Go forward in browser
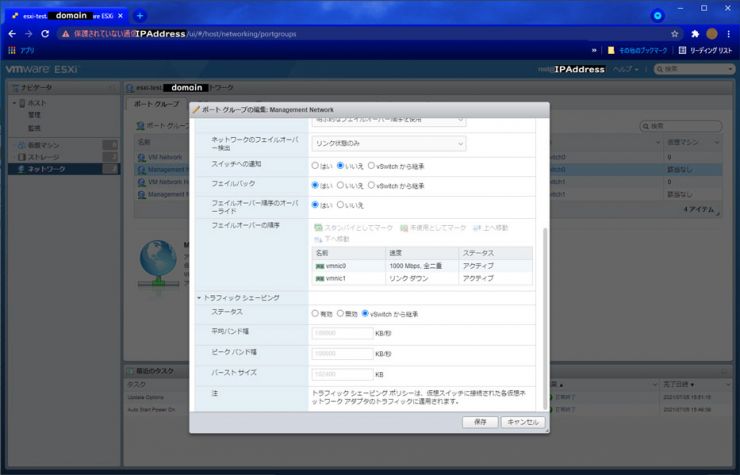This screenshot has height=475, width=740. (x=29, y=34)
